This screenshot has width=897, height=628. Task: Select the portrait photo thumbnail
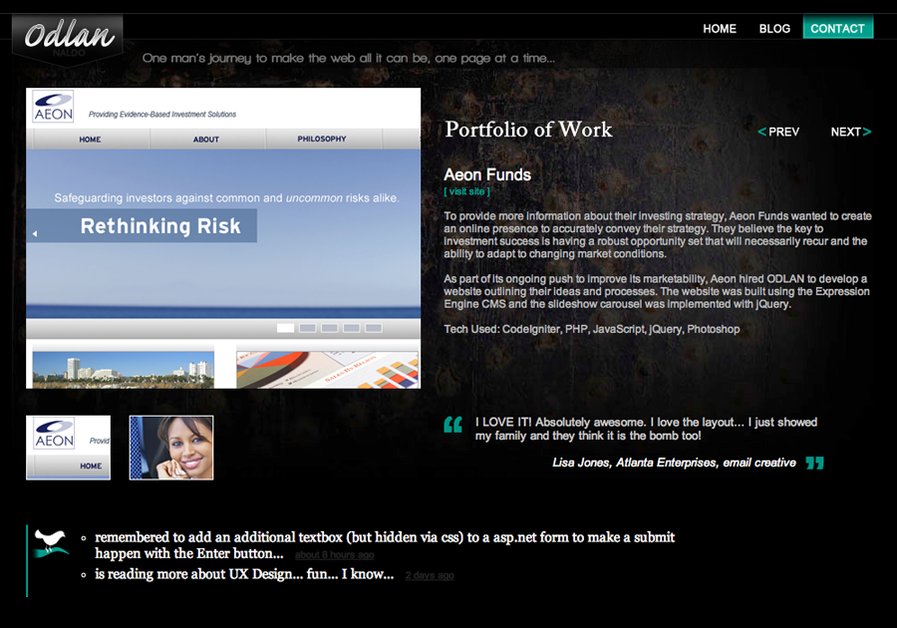[x=170, y=446]
